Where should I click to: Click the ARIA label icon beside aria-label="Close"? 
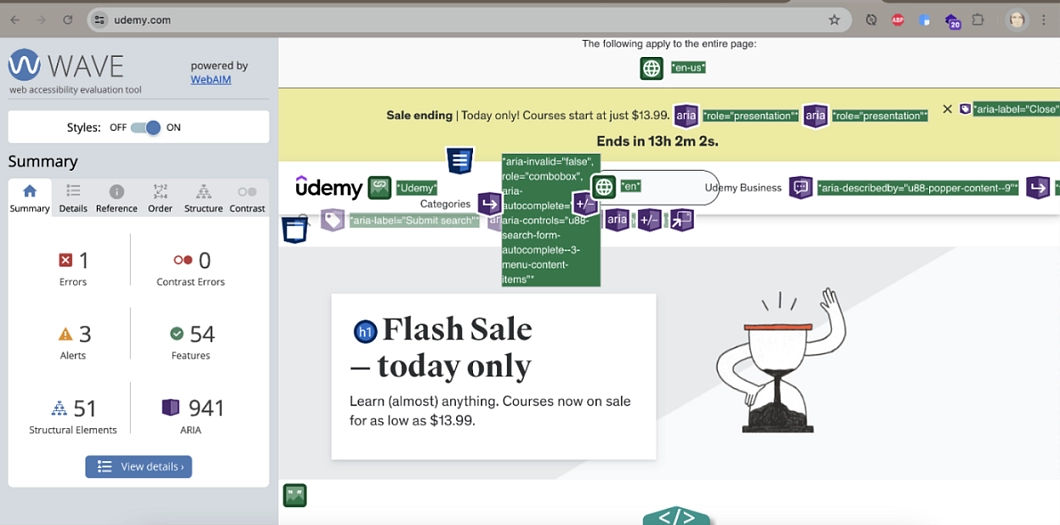point(965,109)
